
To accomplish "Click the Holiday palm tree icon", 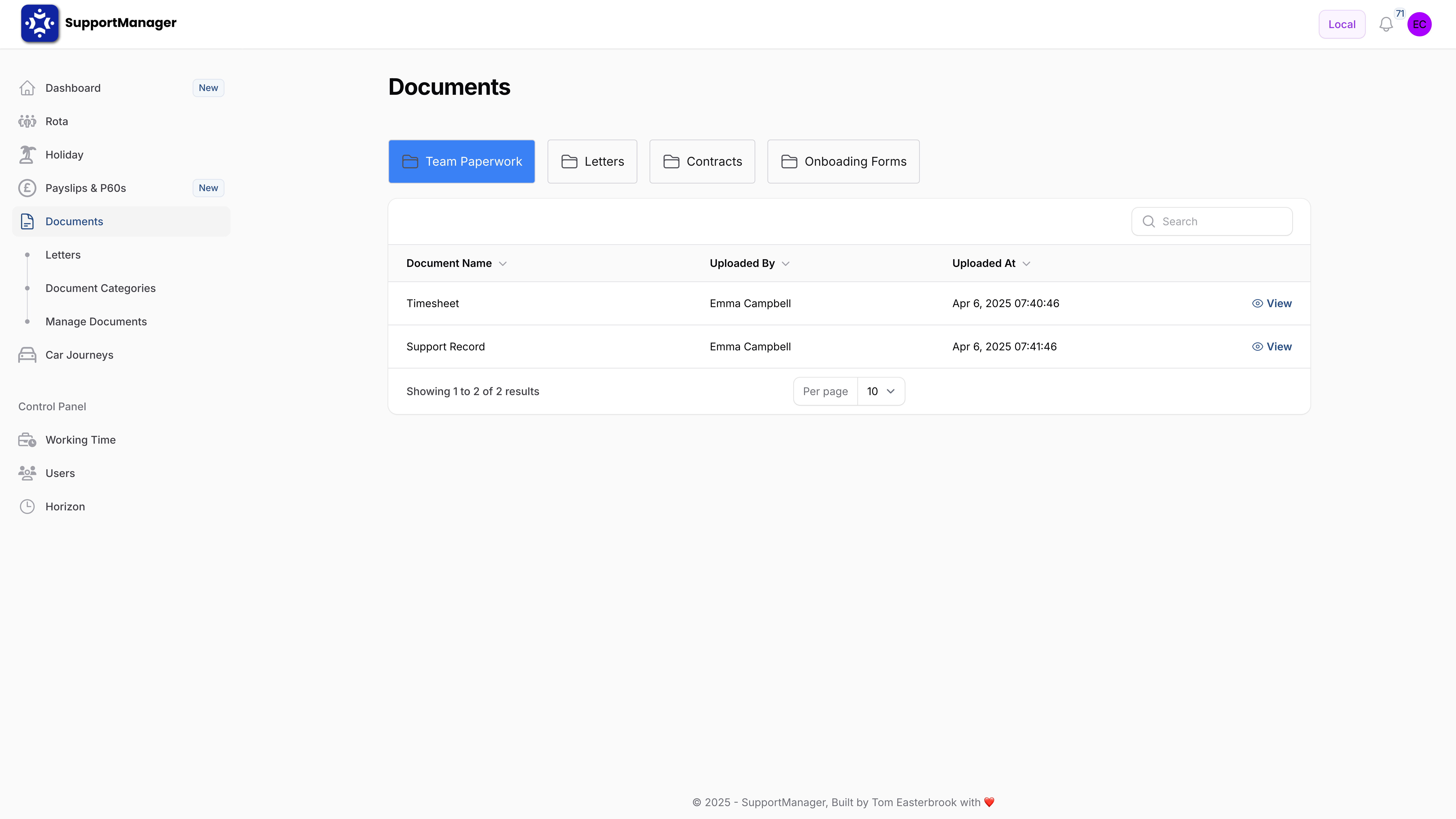I will [x=27, y=155].
